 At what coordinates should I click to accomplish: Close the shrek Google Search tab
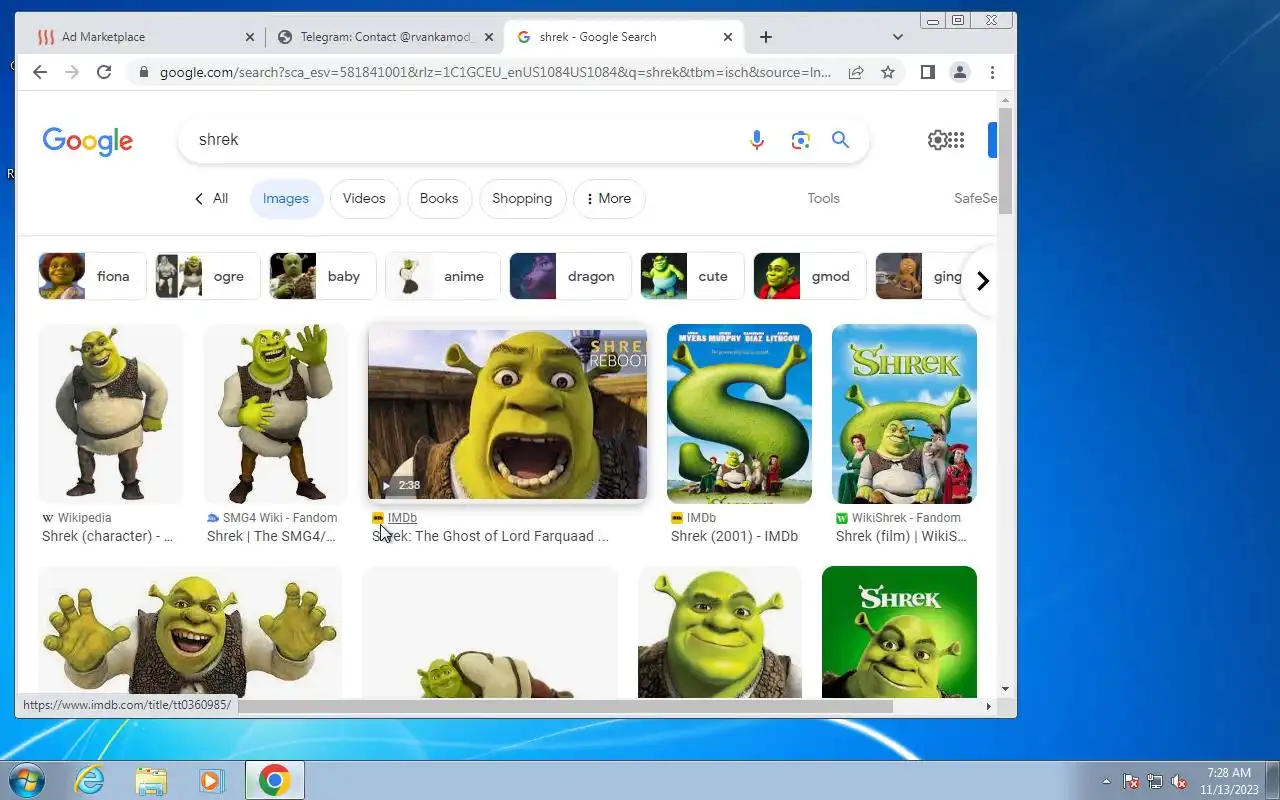coord(728,37)
